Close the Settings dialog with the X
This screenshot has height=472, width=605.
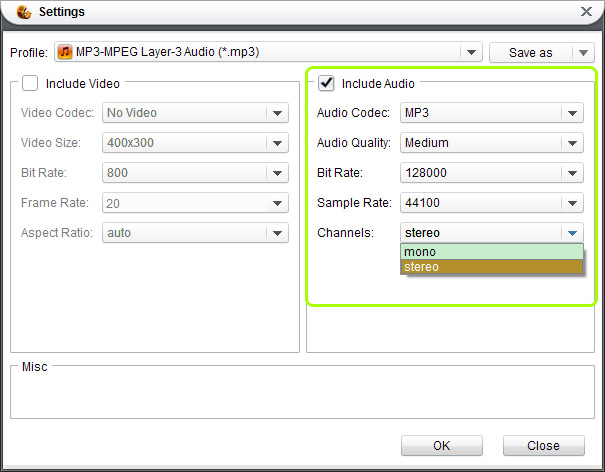point(586,12)
